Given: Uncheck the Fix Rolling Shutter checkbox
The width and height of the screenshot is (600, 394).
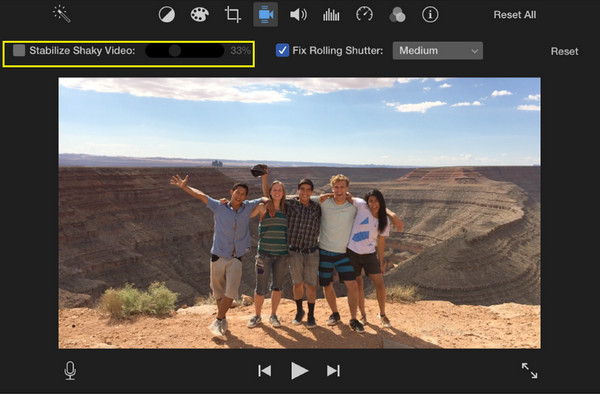Looking at the screenshot, I should pyautogui.click(x=282, y=50).
